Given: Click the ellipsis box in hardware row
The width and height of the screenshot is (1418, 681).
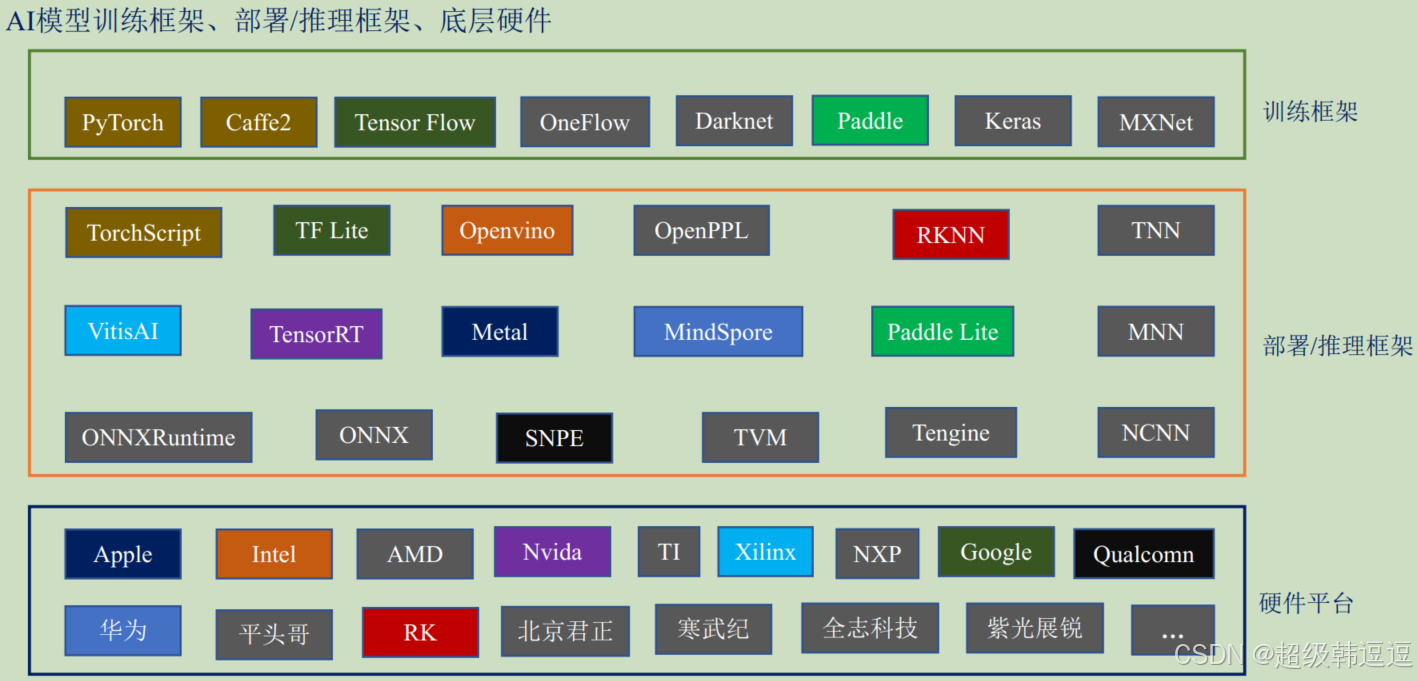Looking at the screenshot, I should click(x=1173, y=630).
